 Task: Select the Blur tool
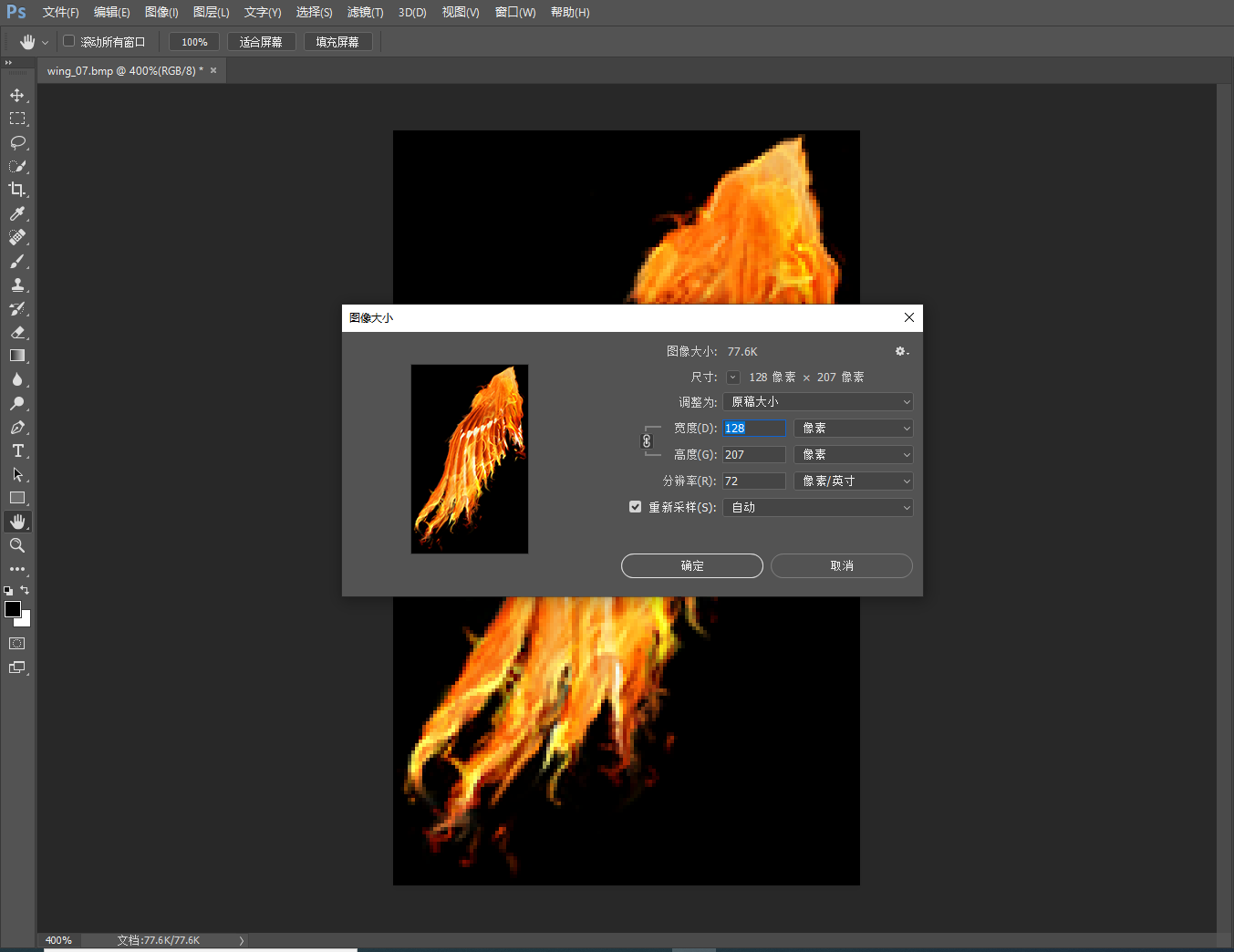tap(17, 379)
